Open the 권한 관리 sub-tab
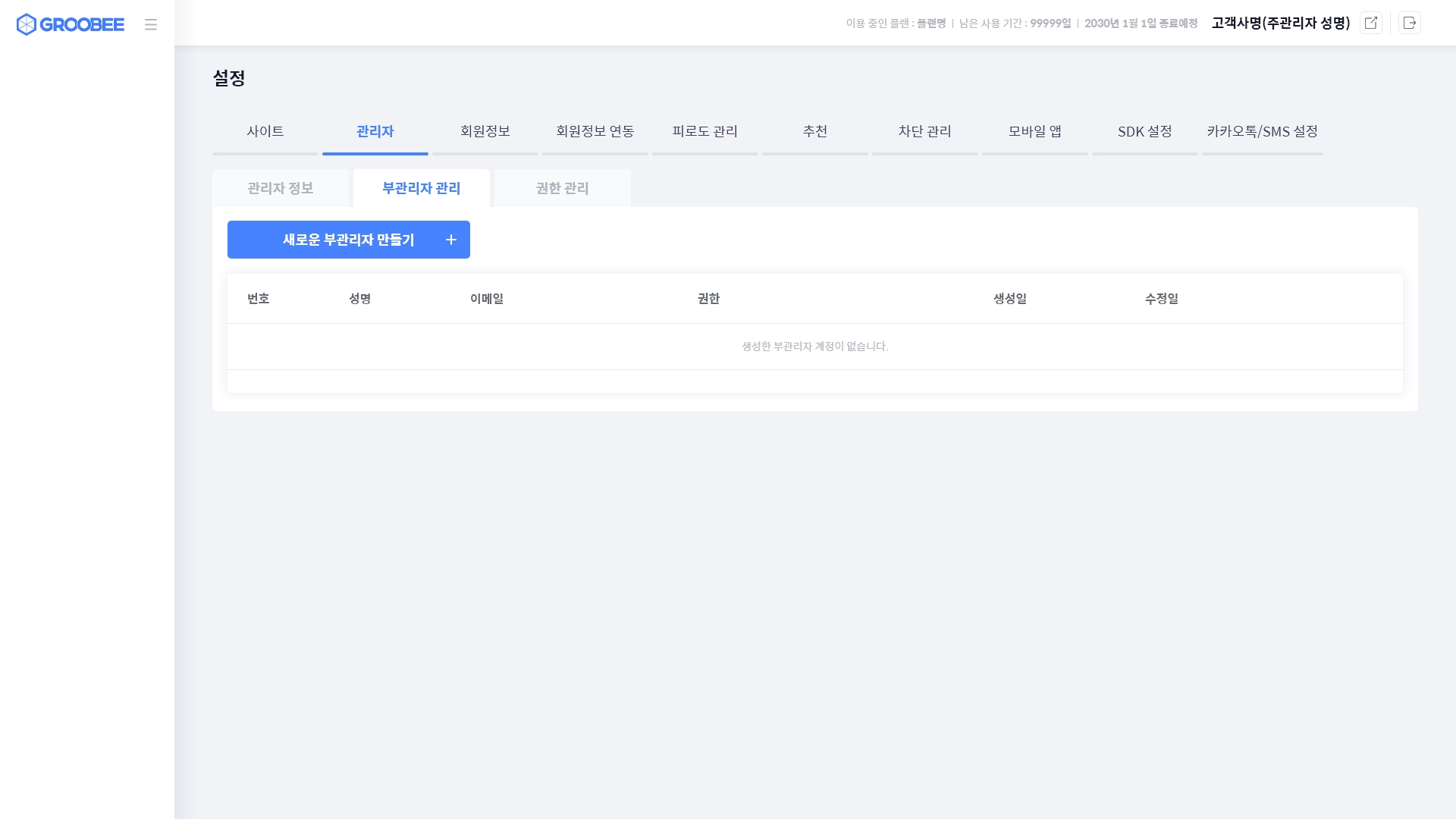The width and height of the screenshot is (1456, 819). tap(563, 188)
